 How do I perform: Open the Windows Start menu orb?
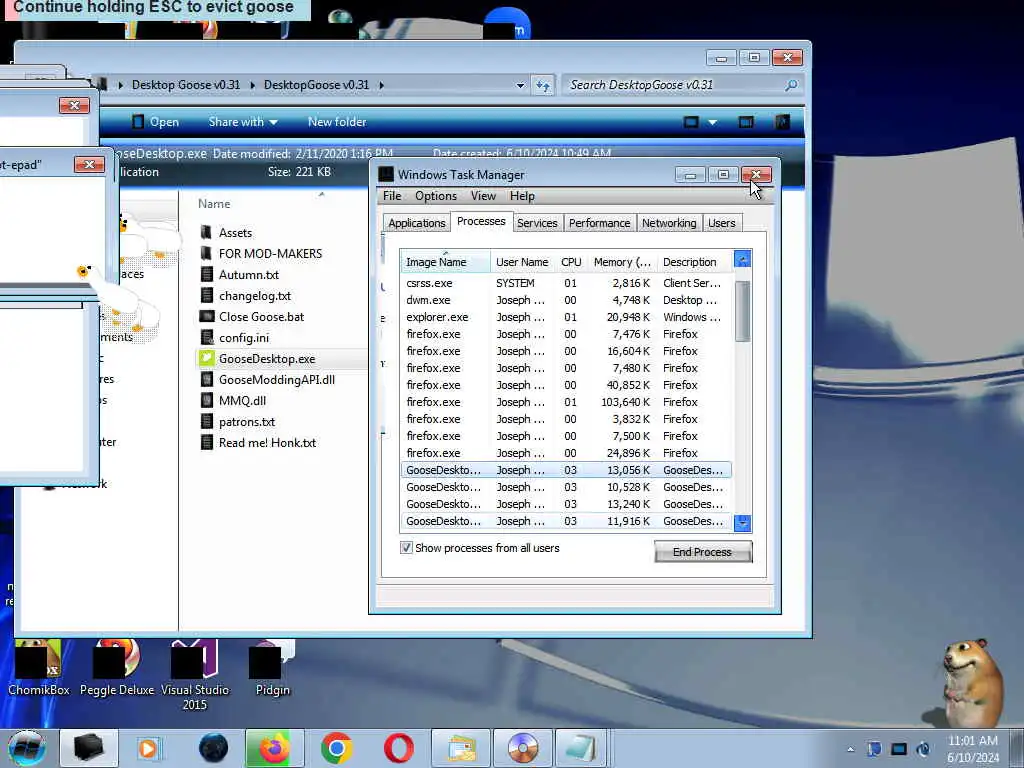[x=27, y=748]
